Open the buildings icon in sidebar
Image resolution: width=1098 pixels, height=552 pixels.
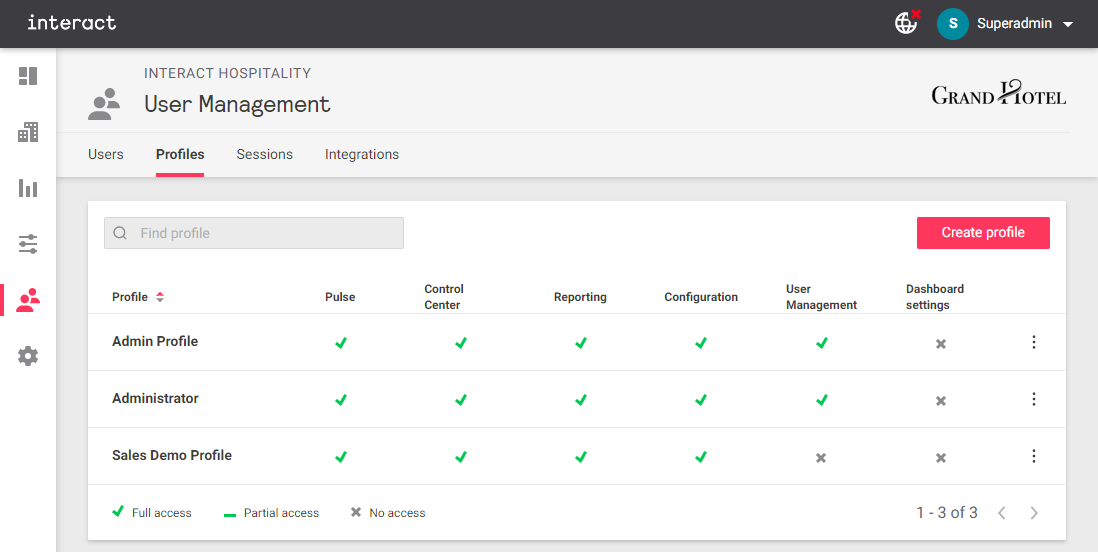click(x=28, y=132)
